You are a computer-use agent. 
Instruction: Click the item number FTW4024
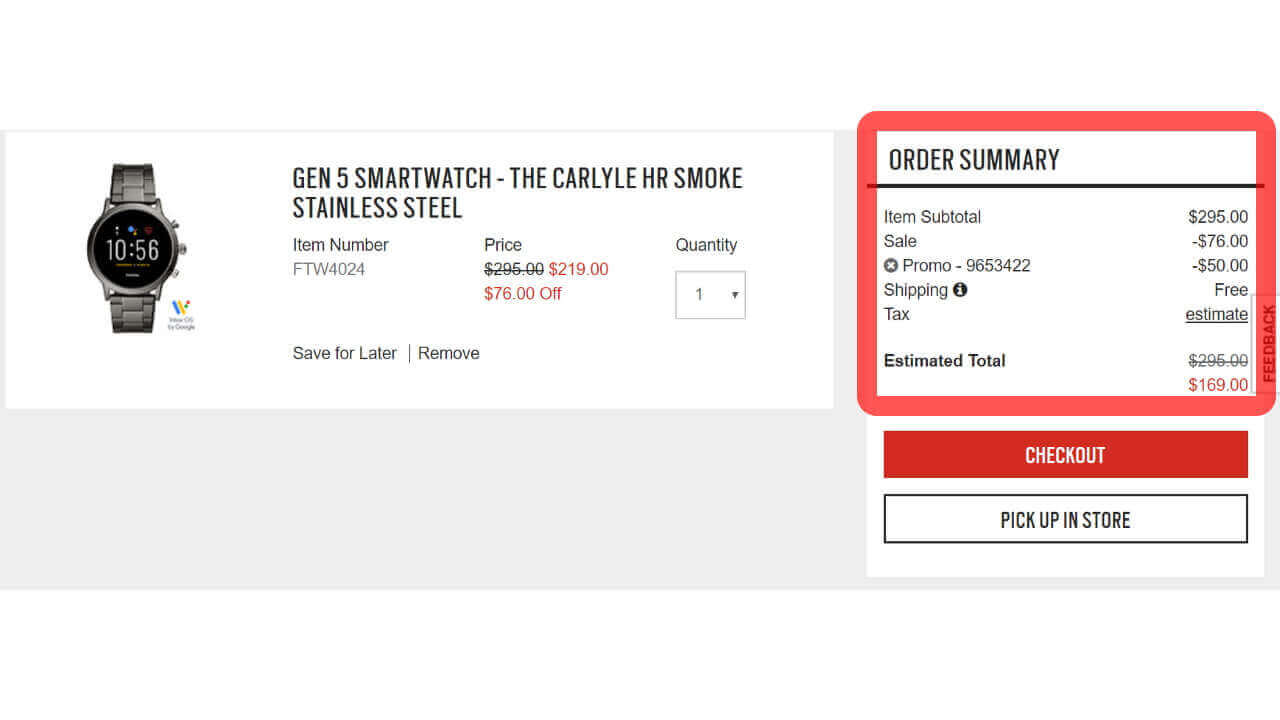[x=329, y=269]
